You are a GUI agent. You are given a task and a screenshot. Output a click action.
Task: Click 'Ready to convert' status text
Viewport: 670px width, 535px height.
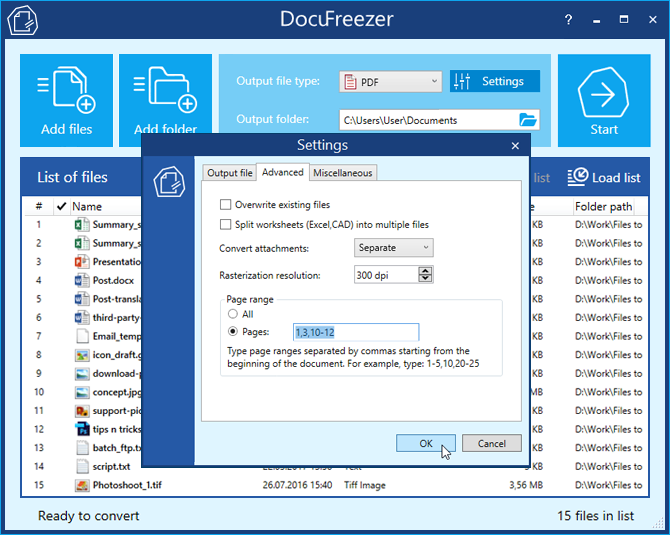pos(88,516)
